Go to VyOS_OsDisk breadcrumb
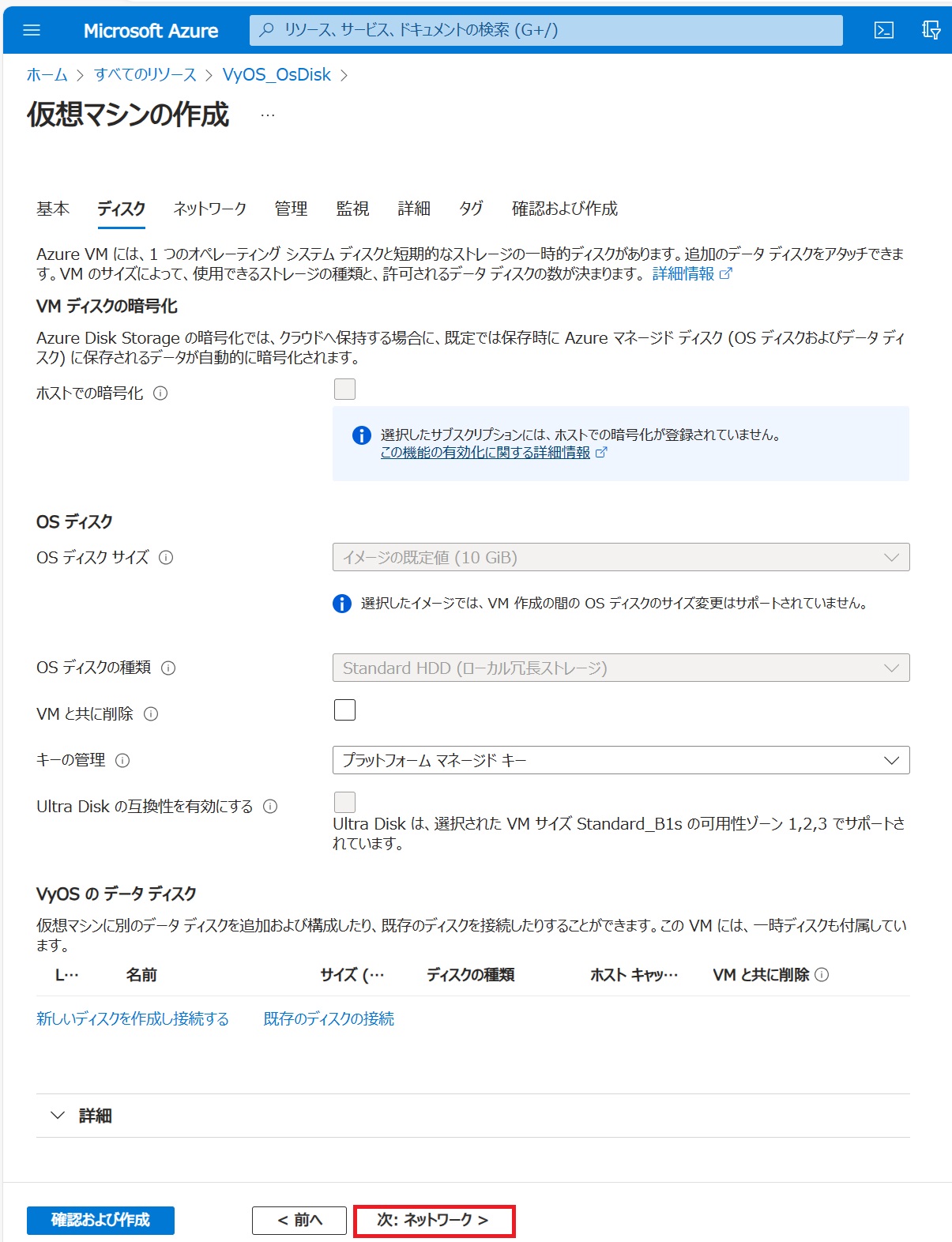The image size is (952, 1242). 277,75
